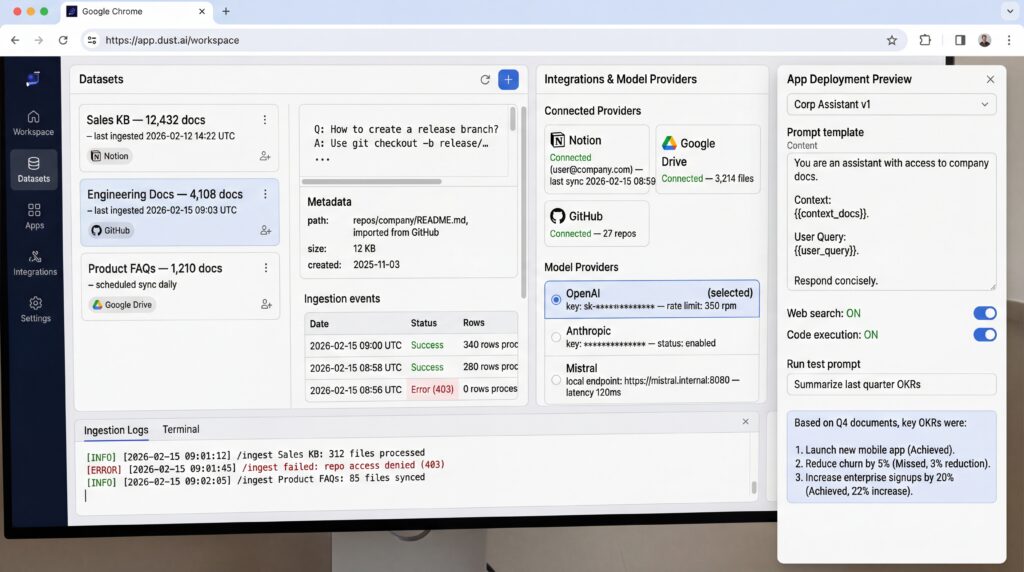Image resolution: width=1024 pixels, height=572 pixels.
Task: Click the resize handle of Prompt template box
Action: [993, 287]
